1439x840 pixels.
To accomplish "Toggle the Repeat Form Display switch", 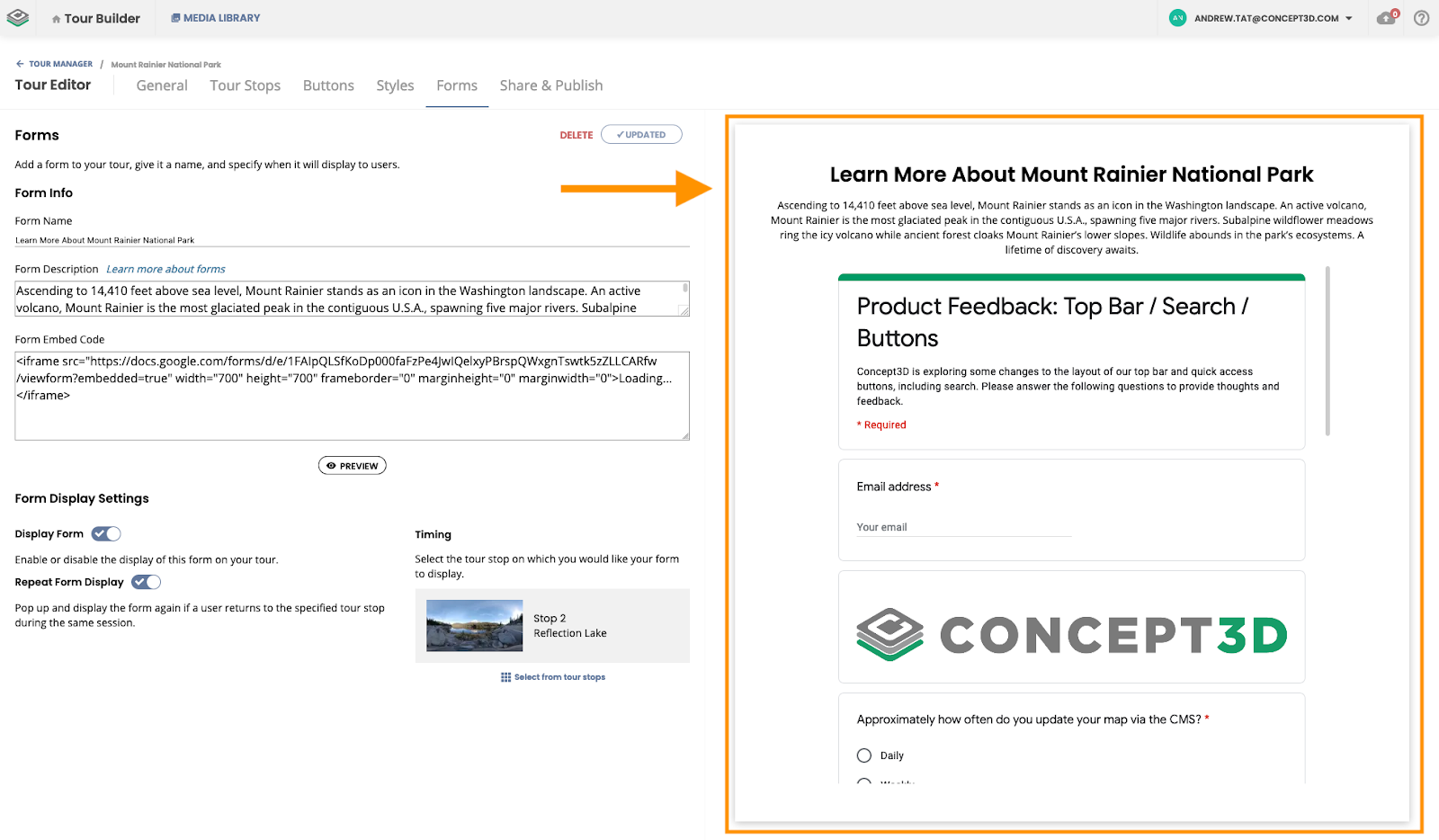I will click(x=146, y=582).
